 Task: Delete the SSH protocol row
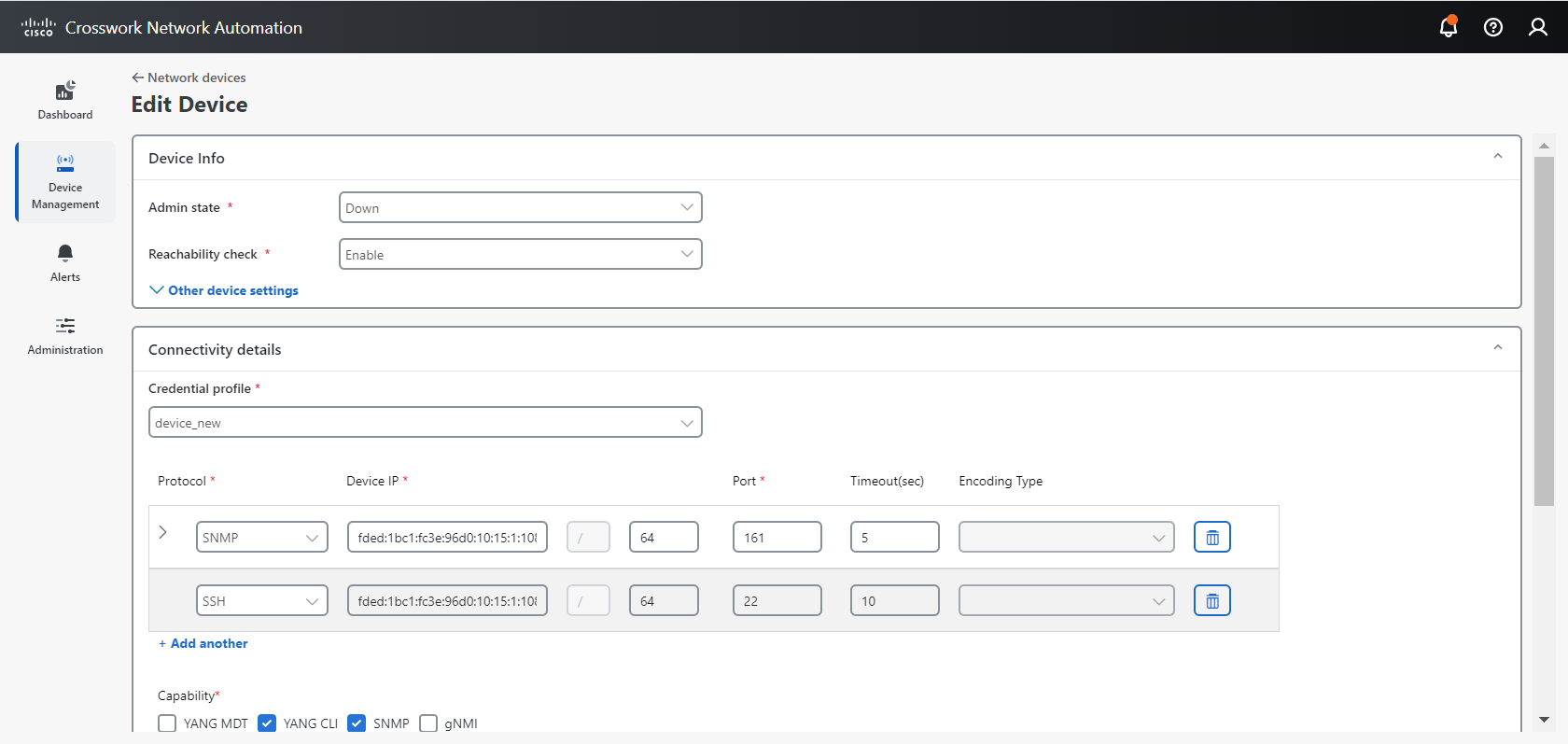[1212, 600]
